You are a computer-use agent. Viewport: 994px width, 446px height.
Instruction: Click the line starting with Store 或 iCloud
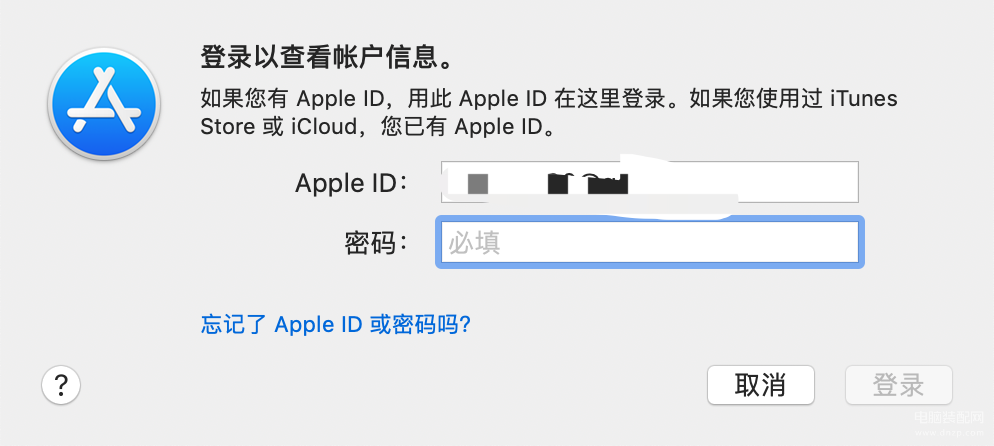(380, 127)
